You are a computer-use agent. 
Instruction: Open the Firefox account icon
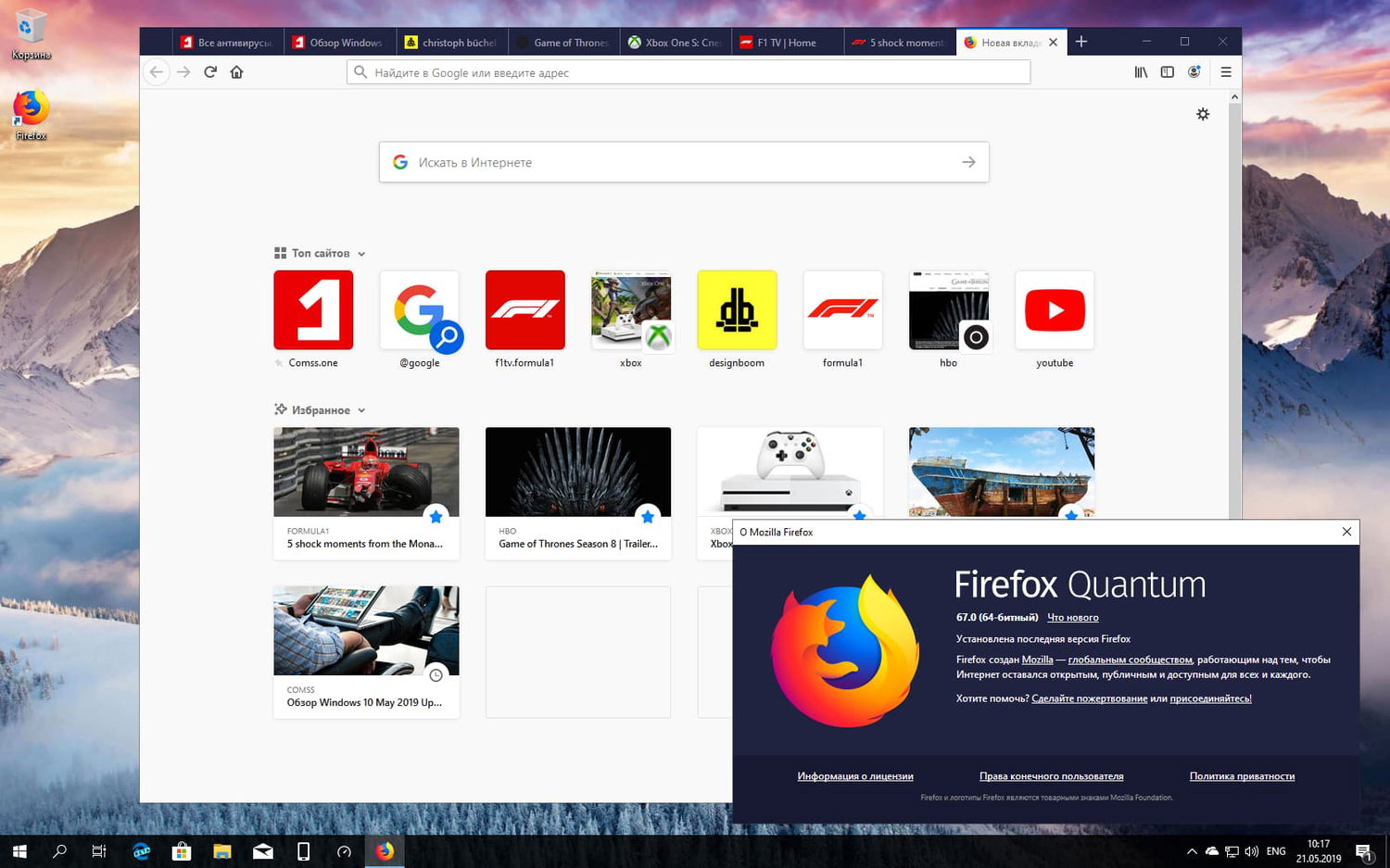[x=1194, y=71]
